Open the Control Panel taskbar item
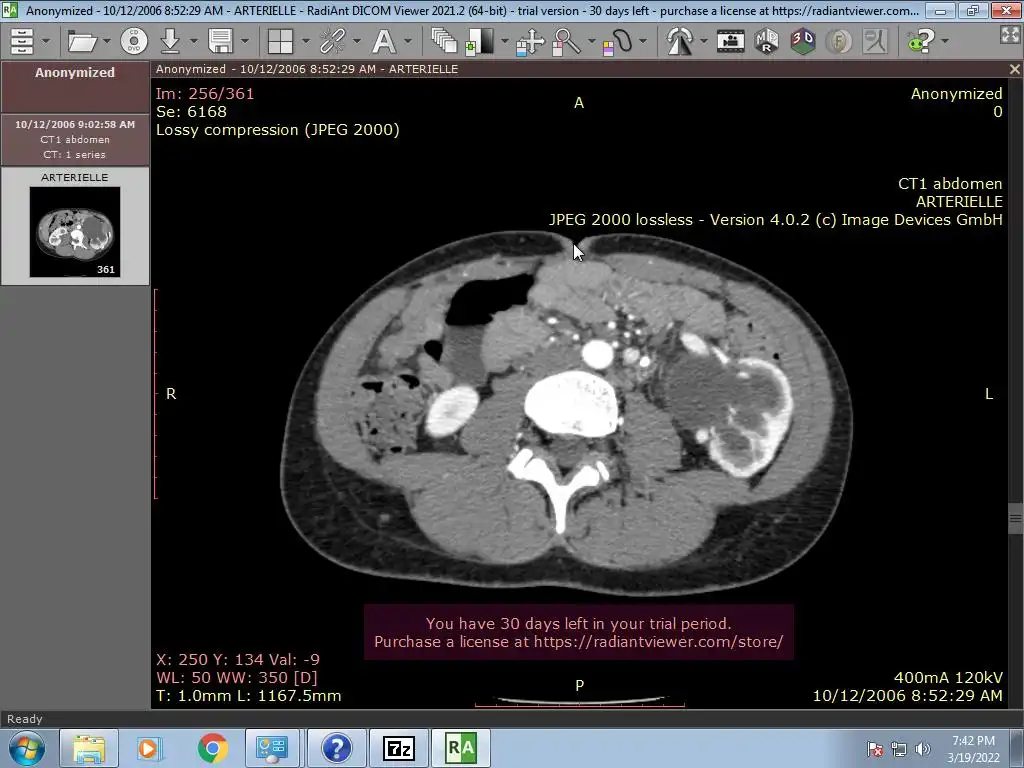 (272, 748)
